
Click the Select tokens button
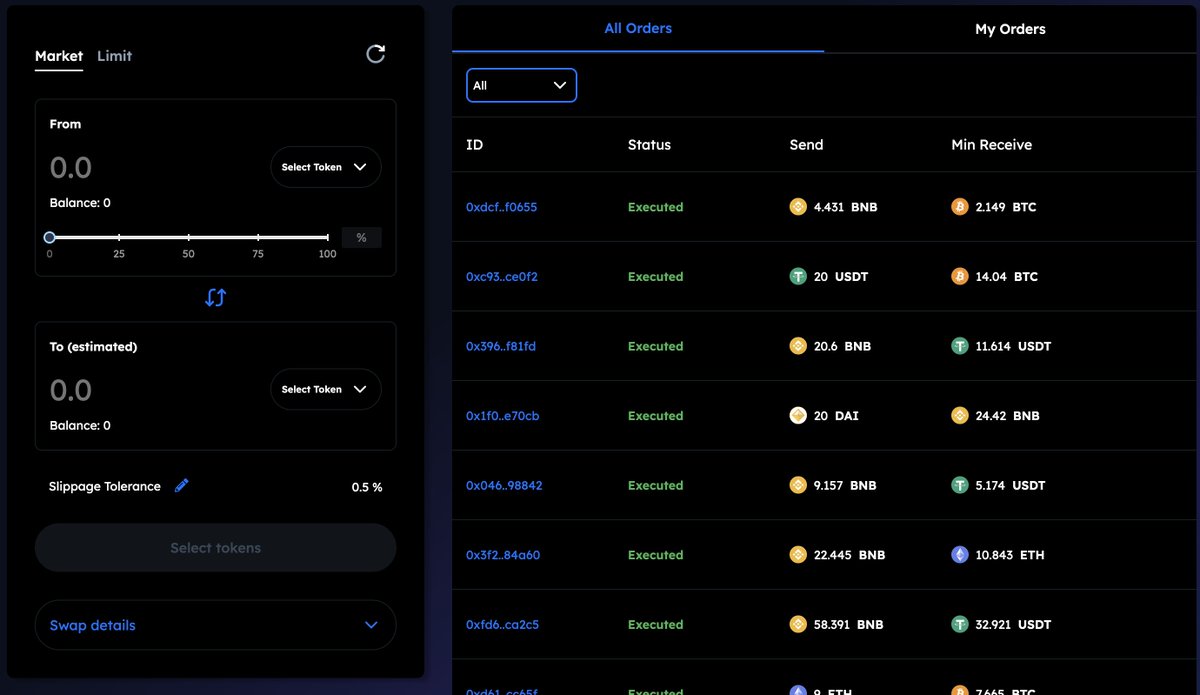click(x=215, y=547)
